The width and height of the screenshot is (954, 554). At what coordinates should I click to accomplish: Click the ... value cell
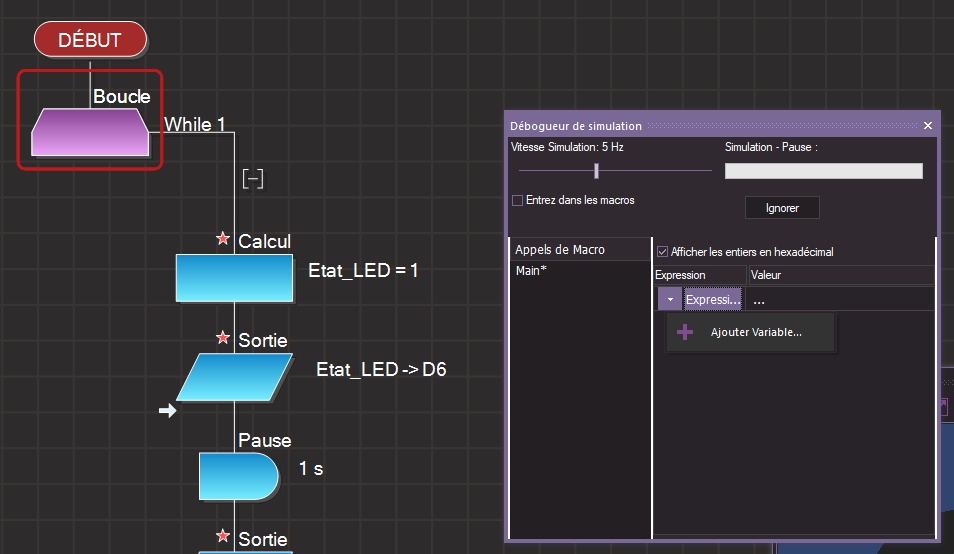[x=841, y=300]
